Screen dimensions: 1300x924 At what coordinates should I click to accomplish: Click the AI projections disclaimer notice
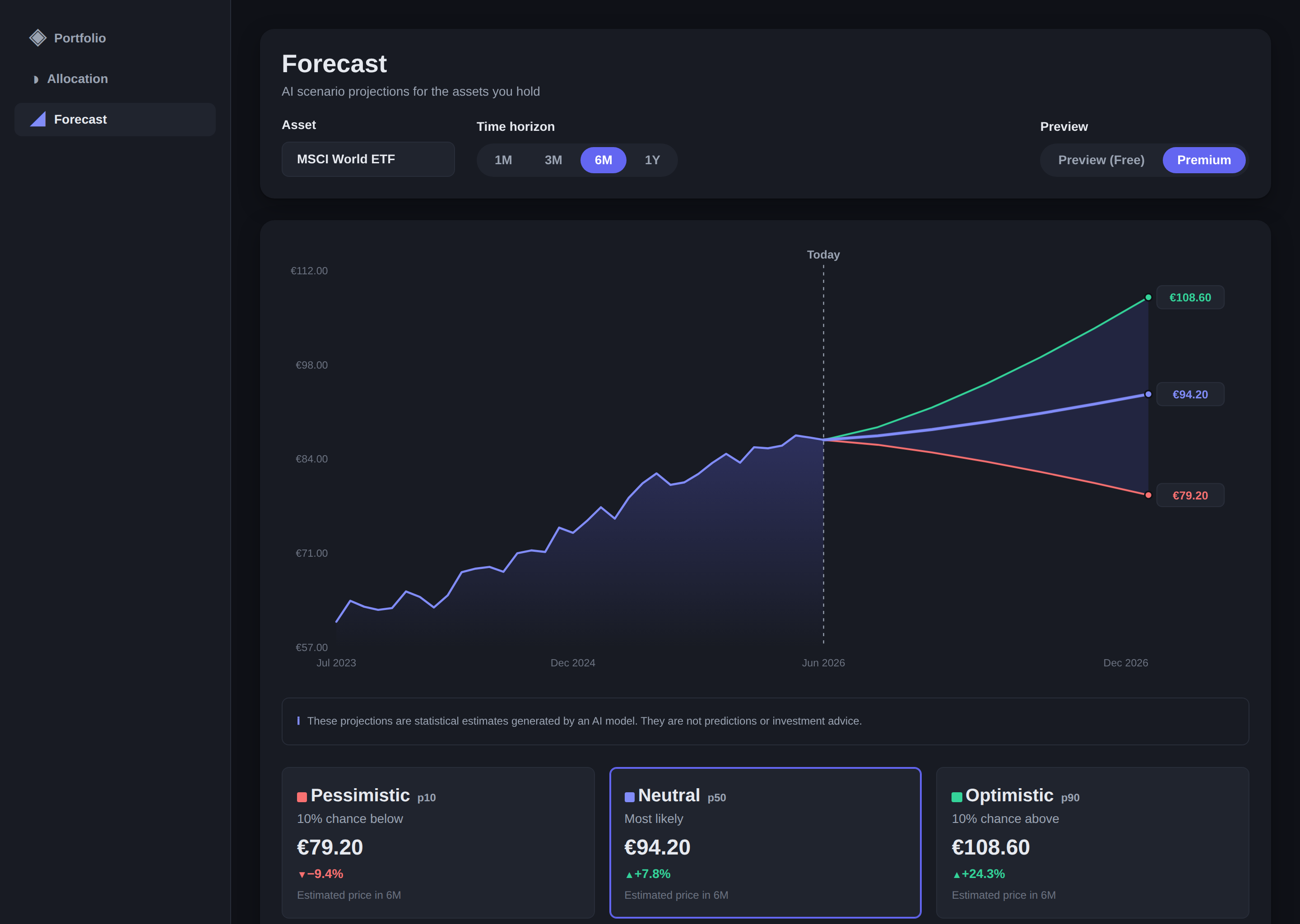coord(765,721)
